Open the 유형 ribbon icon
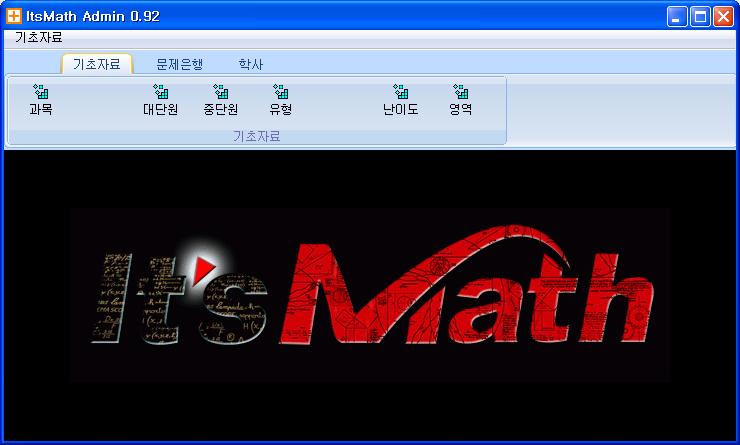Screen dimensions: 740x445 point(280,100)
